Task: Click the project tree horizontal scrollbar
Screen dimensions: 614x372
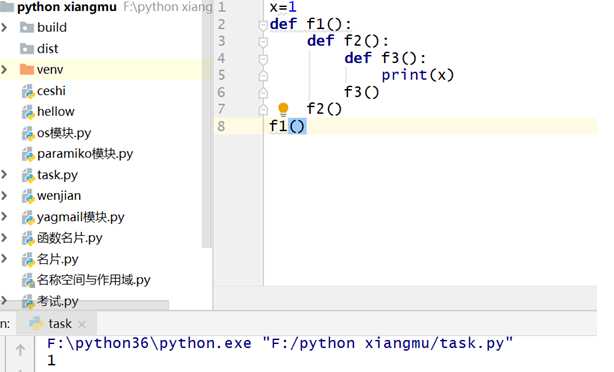Action: [84, 305]
